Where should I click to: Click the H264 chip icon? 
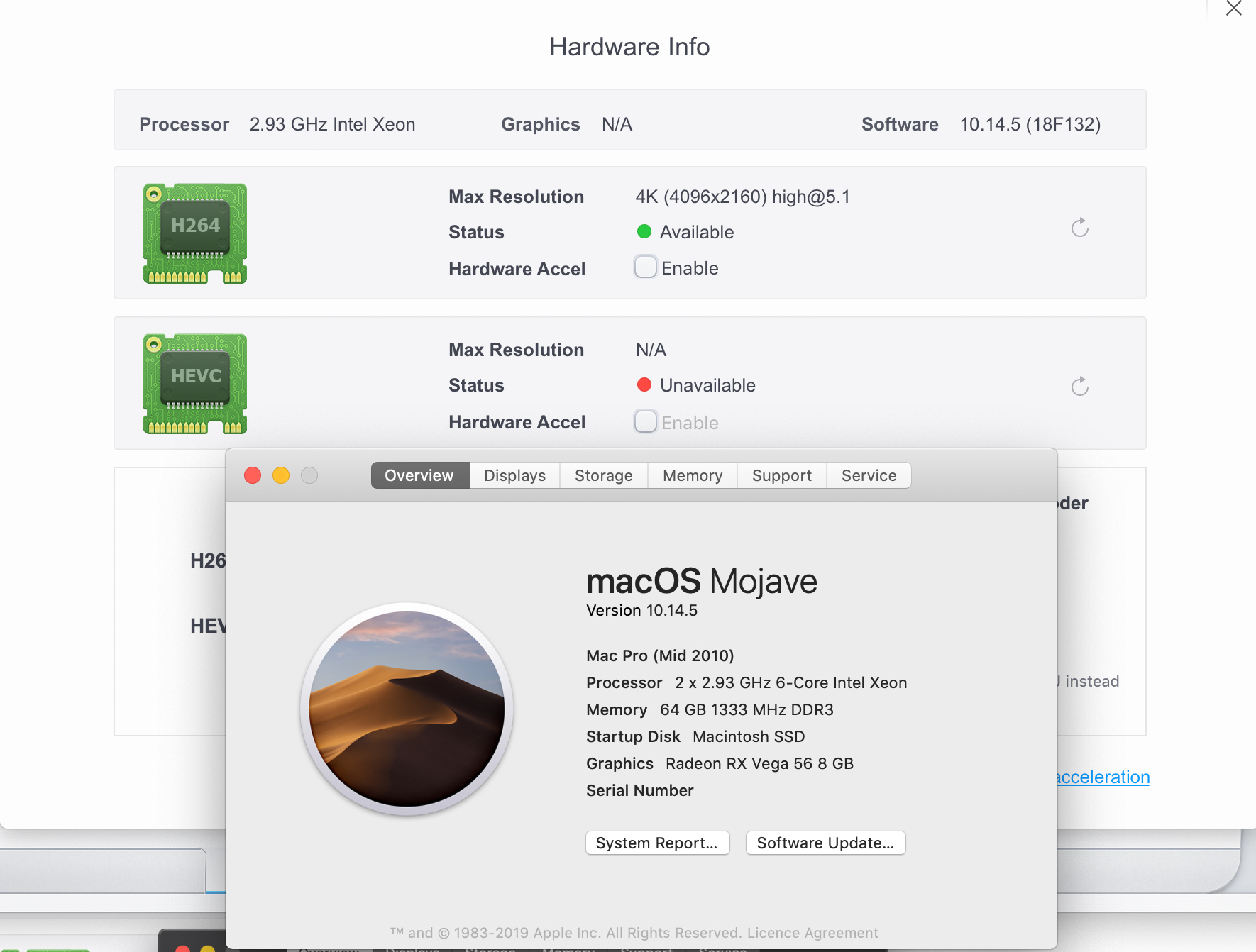195,233
